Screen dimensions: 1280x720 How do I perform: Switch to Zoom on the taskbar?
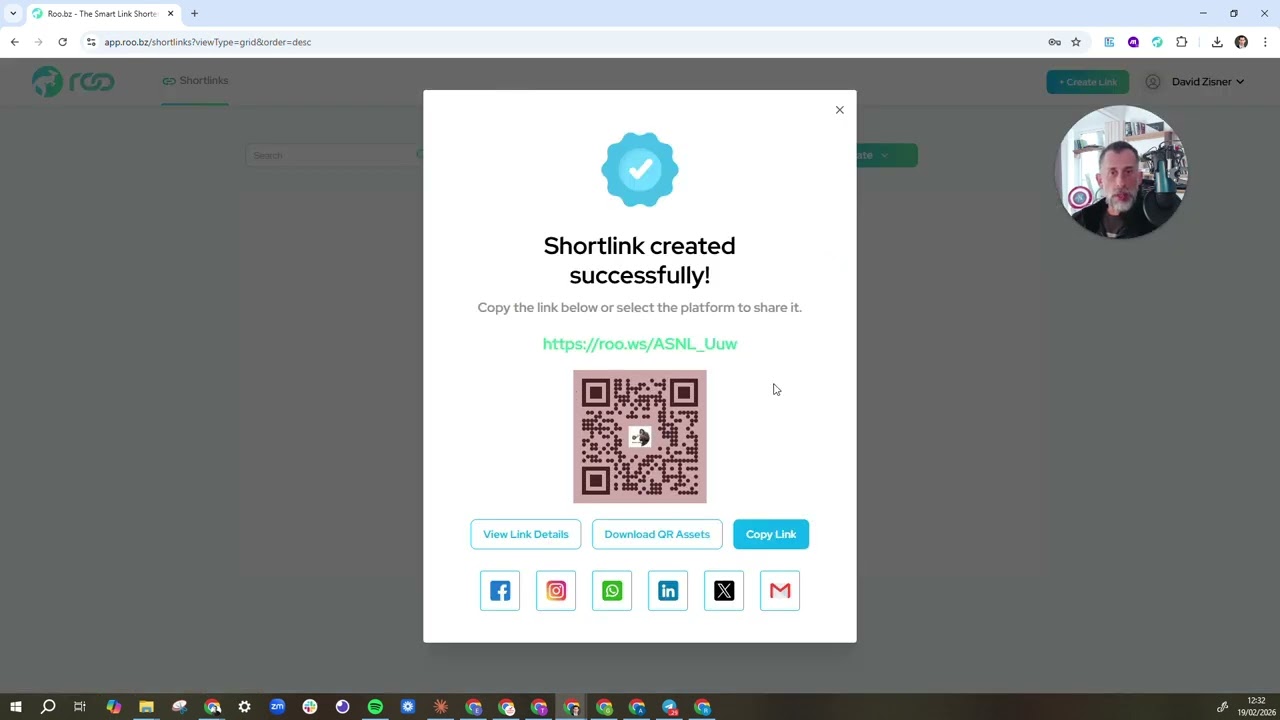click(277, 707)
